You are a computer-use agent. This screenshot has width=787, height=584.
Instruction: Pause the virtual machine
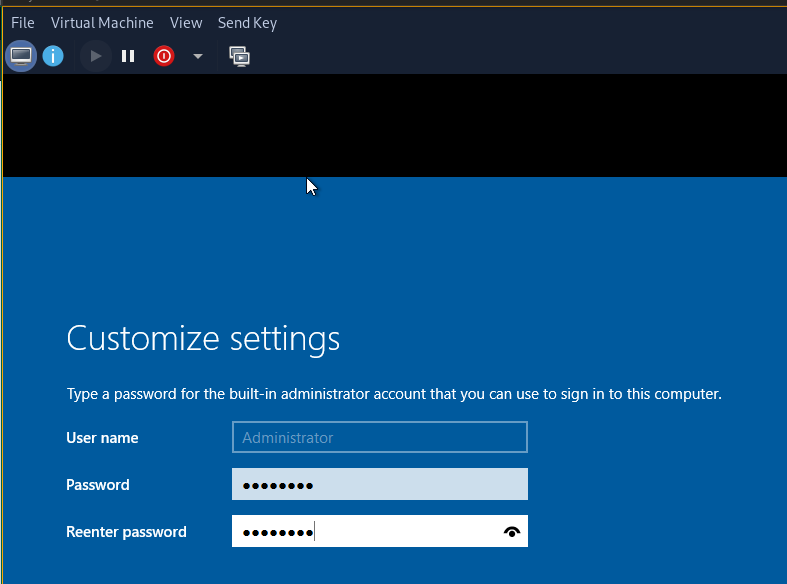pyautogui.click(x=128, y=56)
